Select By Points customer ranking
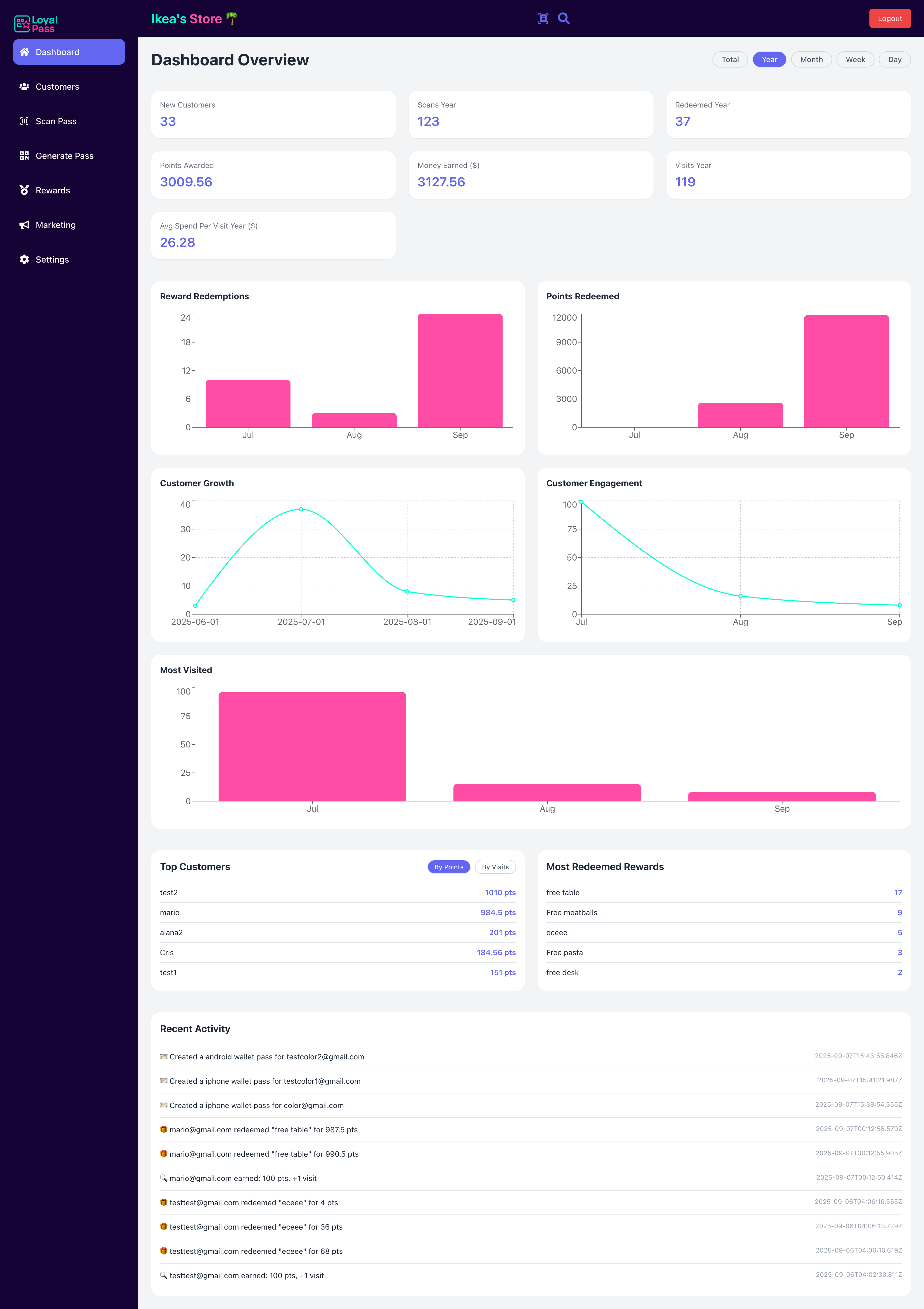The width and height of the screenshot is (924, 1309). pos(448,867)
